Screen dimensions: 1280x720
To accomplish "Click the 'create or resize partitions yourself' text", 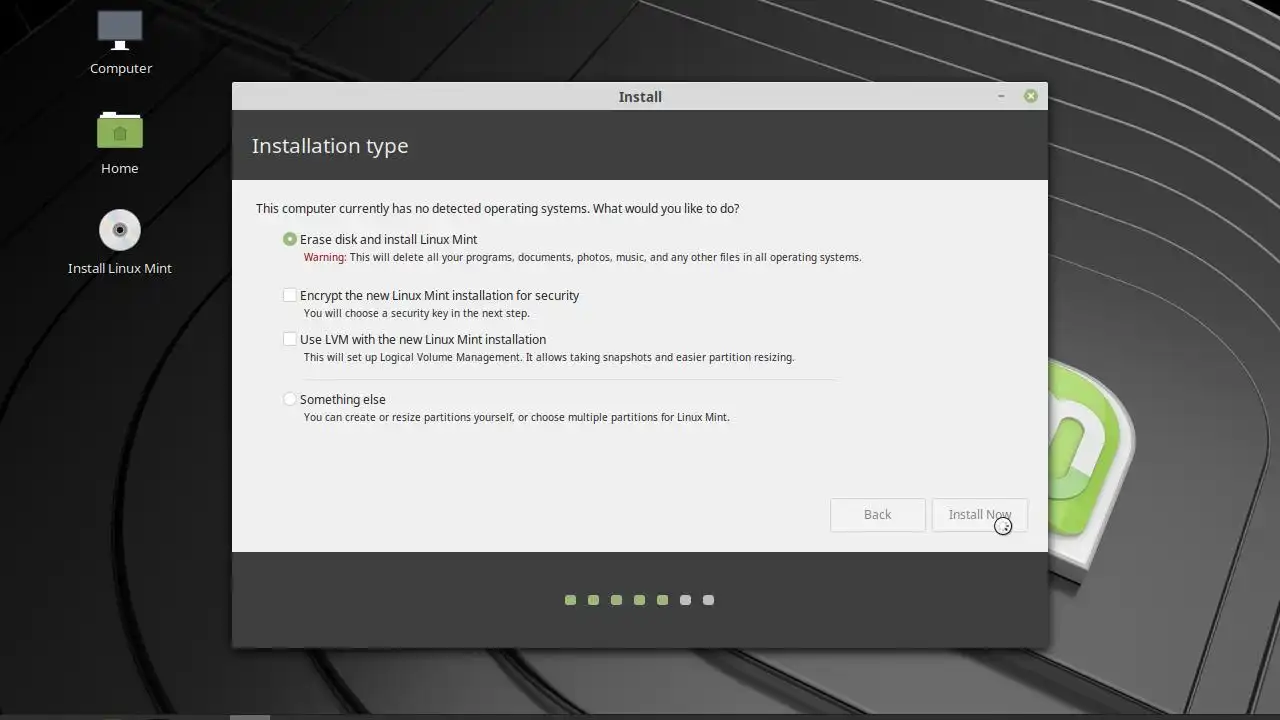I will [x=517, y=417].
